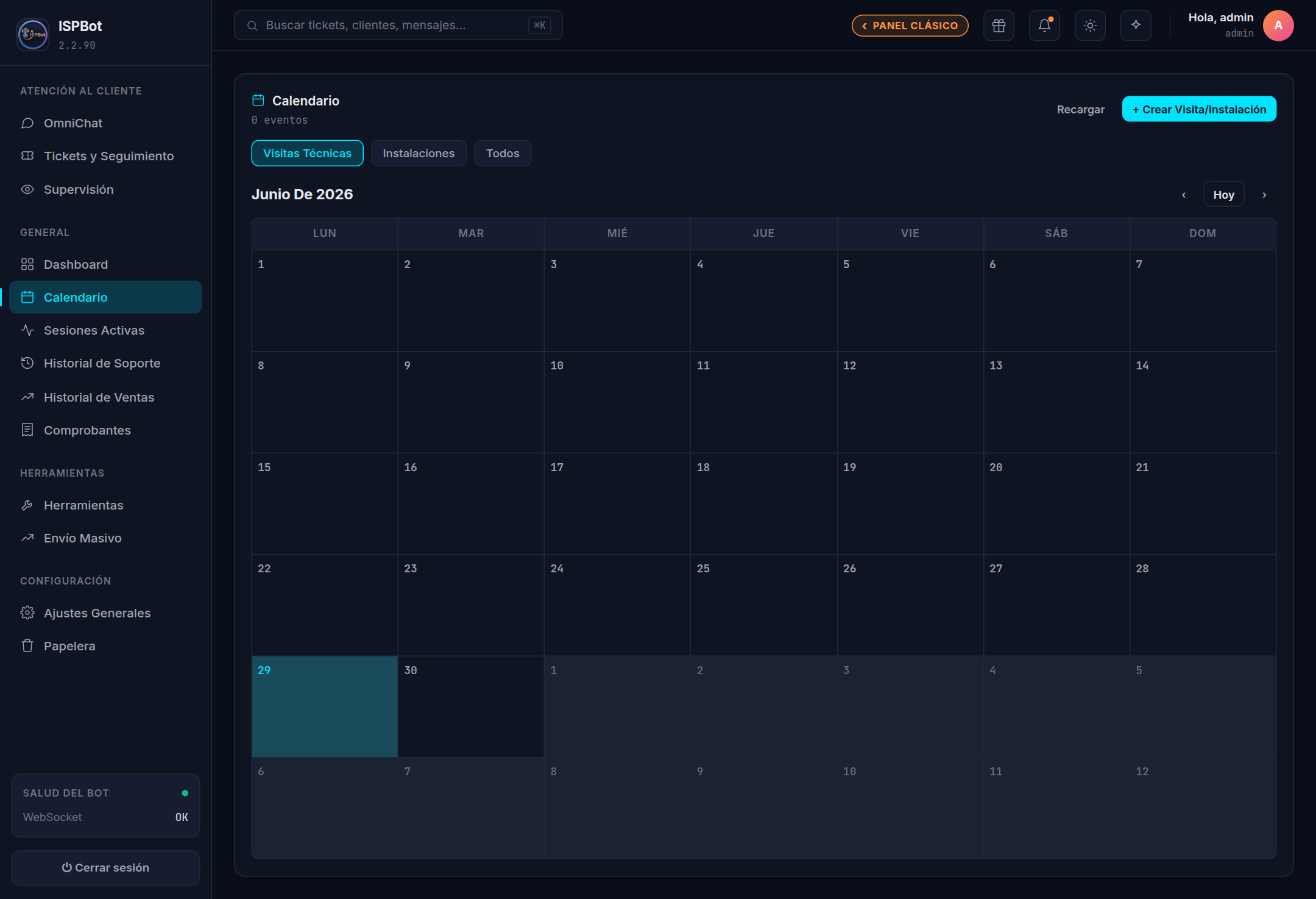Click Recargar button

coord(1080,110)
